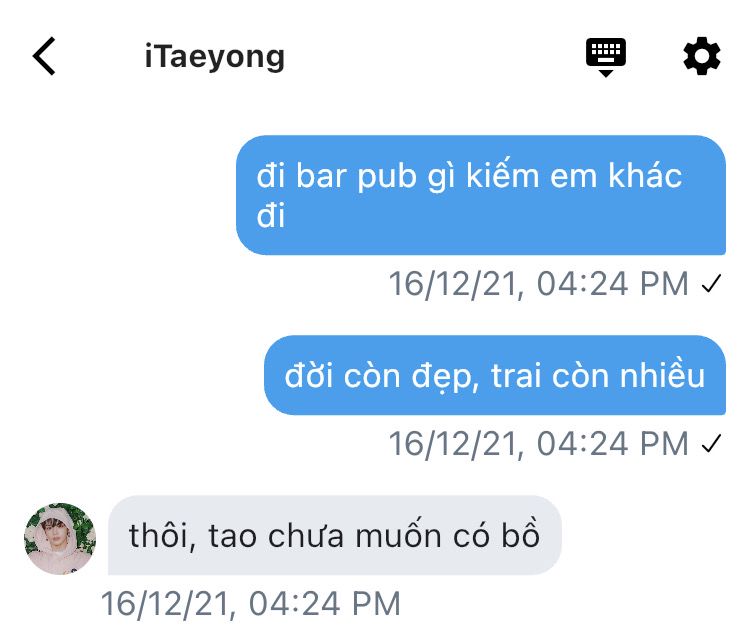Tap the timestamp under the gray received message
750x631 pixels.
[251, 603]
